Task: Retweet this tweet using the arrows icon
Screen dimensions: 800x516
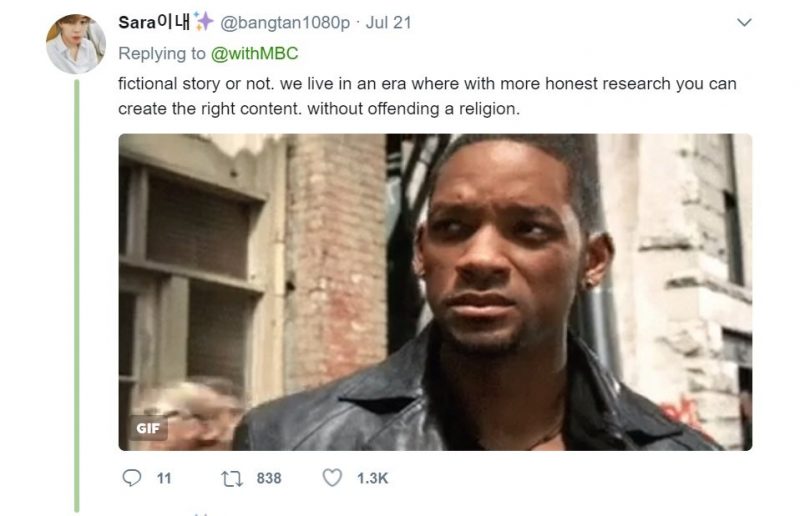Action: tap(232, 478)
